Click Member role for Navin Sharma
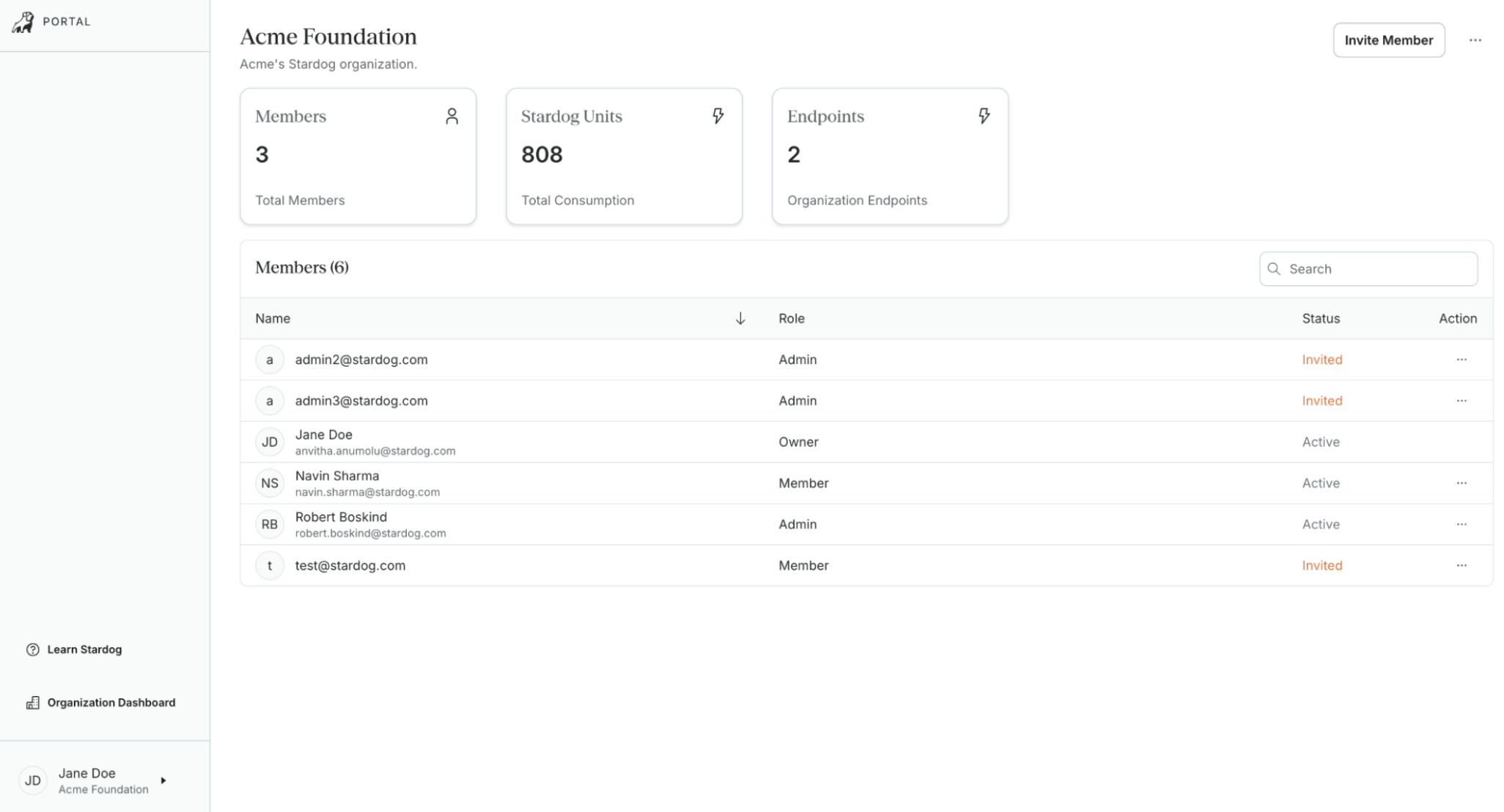Screen dimensions: 1504x812 (803, 483)
